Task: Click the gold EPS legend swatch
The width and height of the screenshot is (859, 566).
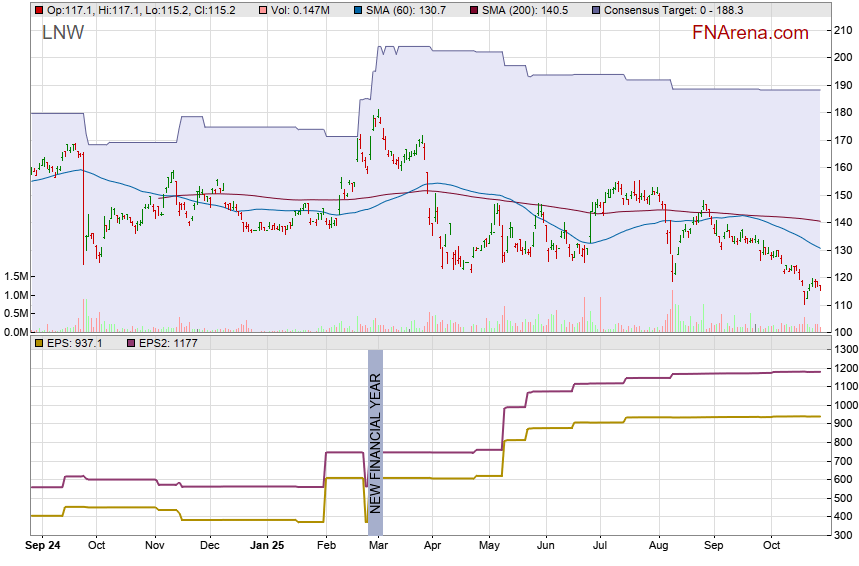Action: pos(38,343)
